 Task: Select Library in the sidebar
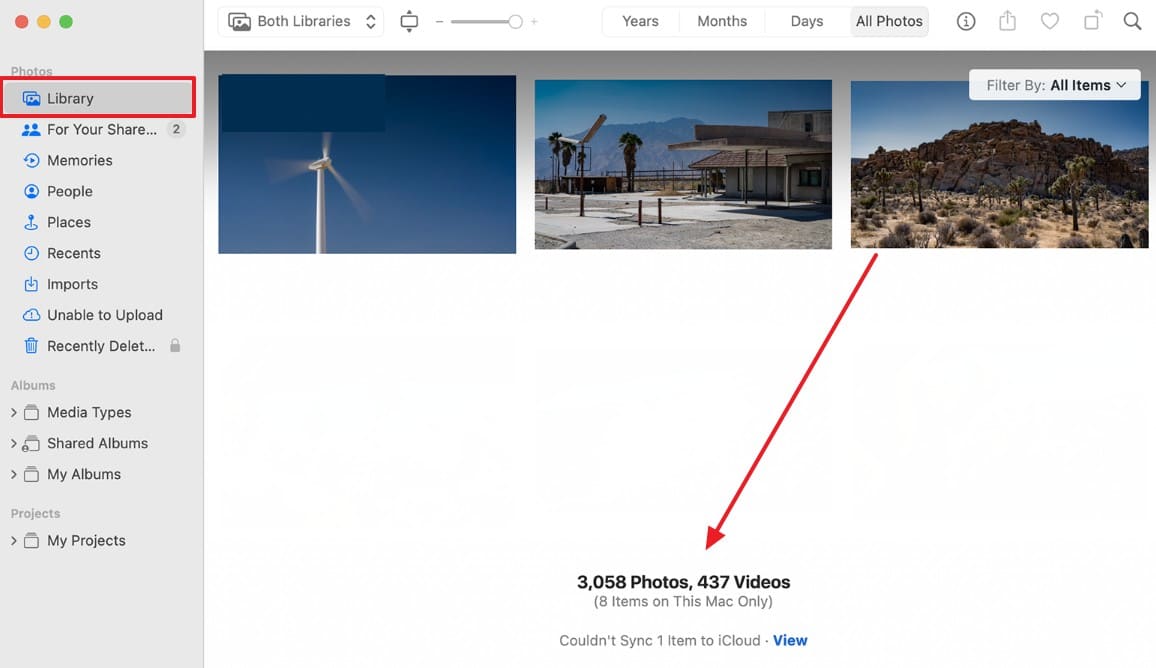tap(99, 98)
